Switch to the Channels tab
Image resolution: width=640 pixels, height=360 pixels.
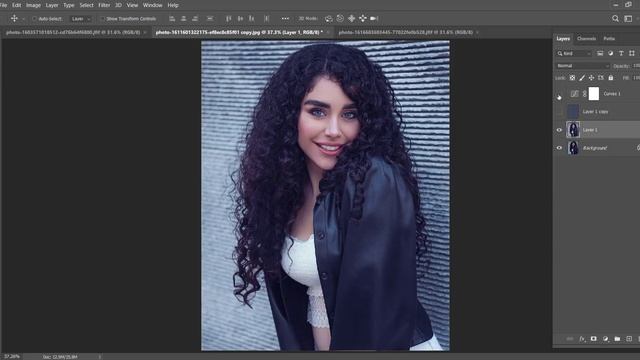pos(587,39)
